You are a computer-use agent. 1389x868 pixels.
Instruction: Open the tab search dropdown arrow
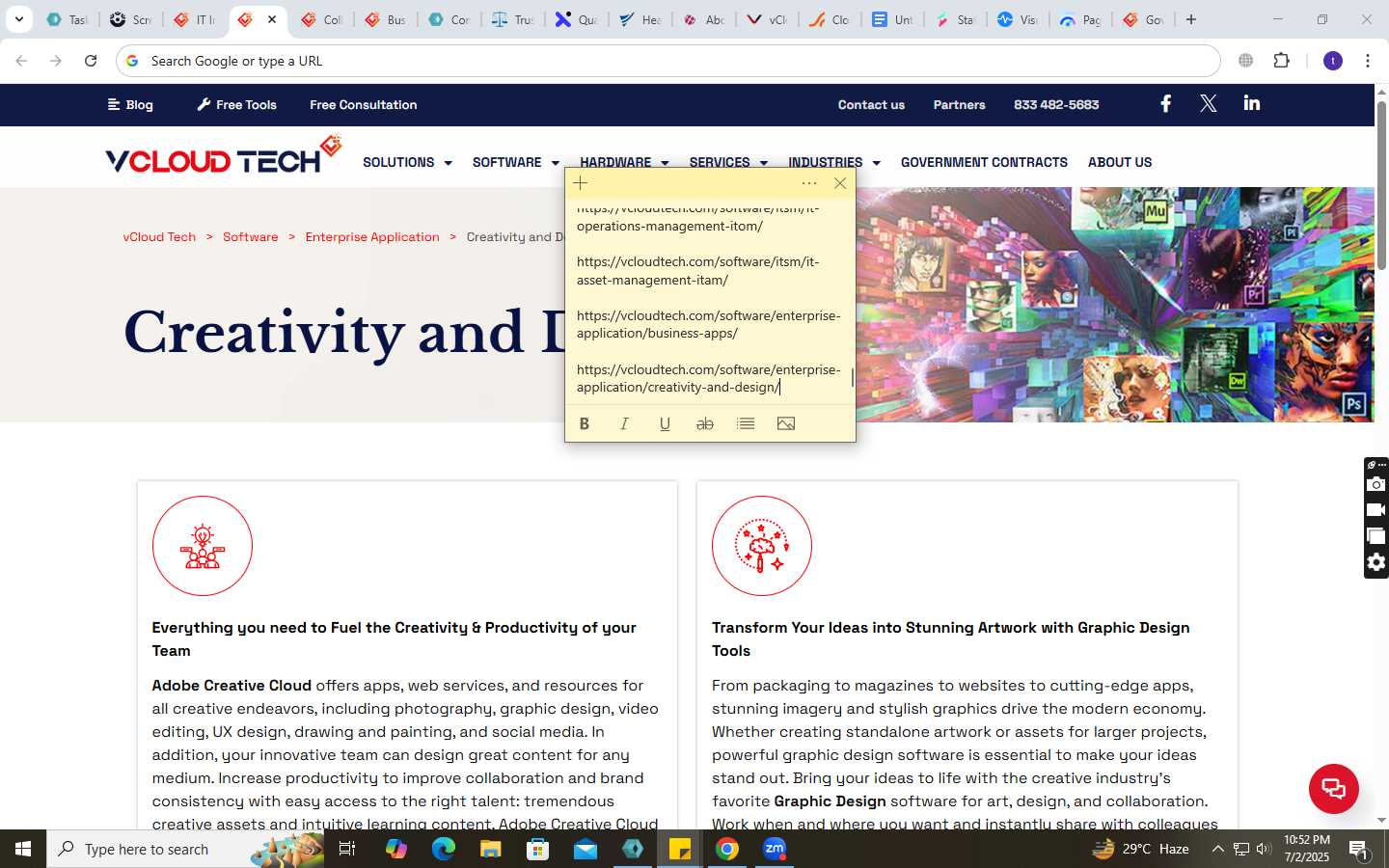tap(18, 19)
